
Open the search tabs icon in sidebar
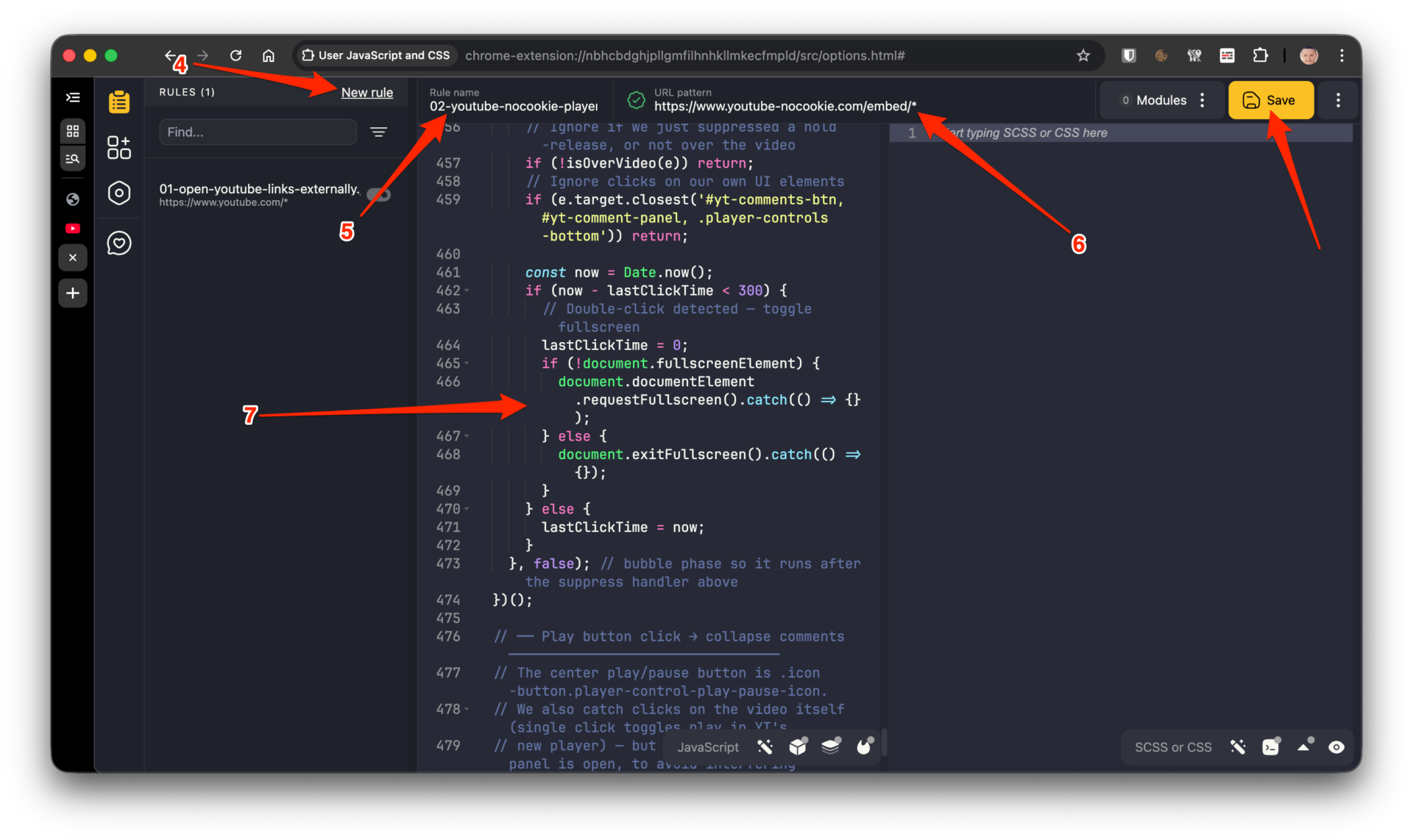click(73, 158)
